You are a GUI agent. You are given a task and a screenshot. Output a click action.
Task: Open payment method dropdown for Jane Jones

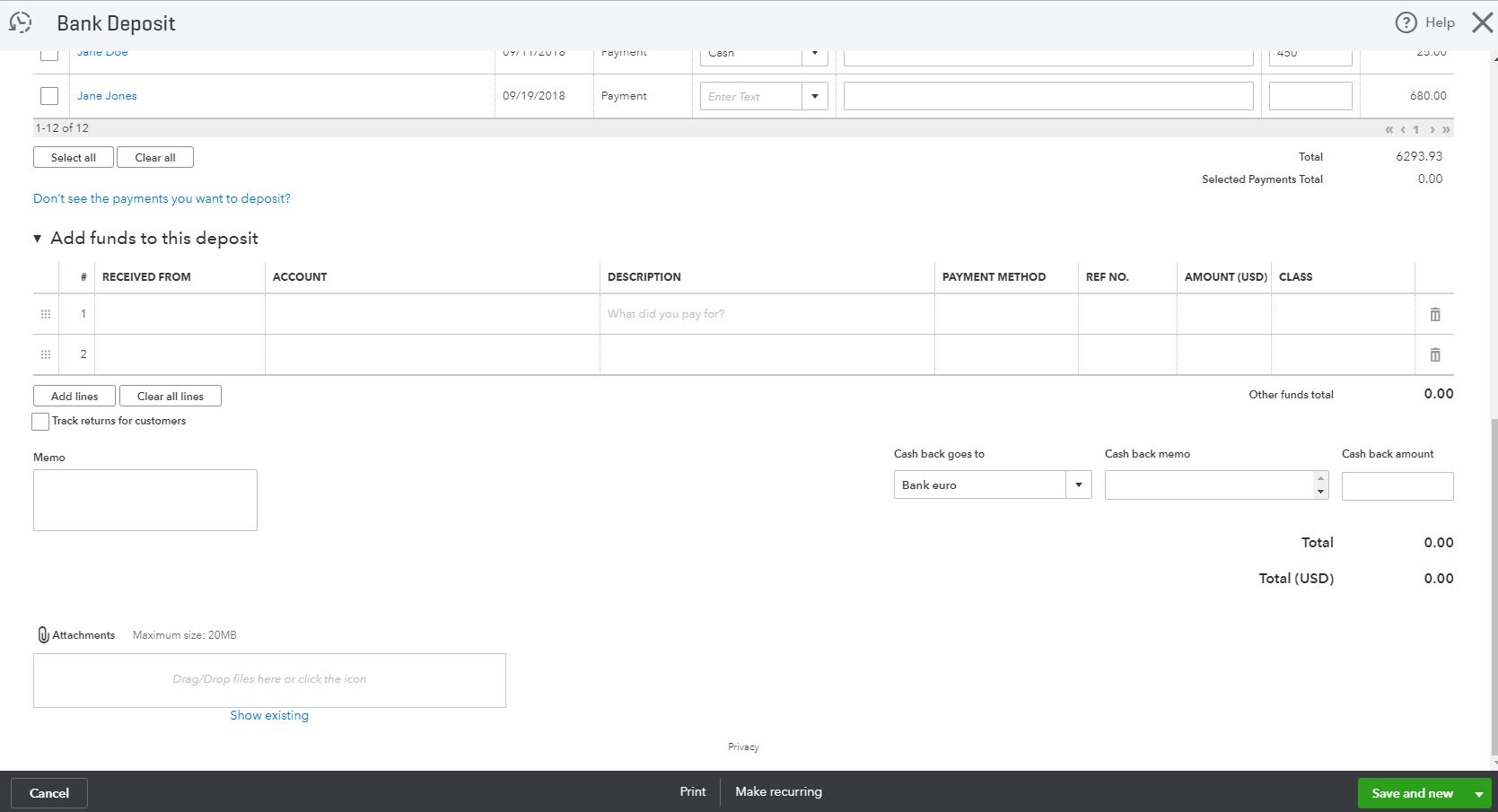[815, 95]
